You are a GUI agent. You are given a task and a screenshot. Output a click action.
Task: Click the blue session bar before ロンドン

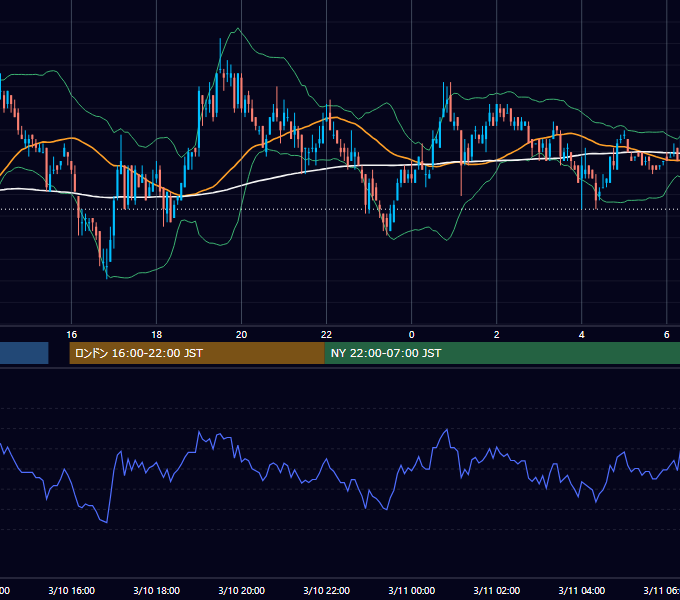pyautogui.click(x=24, y=353)
